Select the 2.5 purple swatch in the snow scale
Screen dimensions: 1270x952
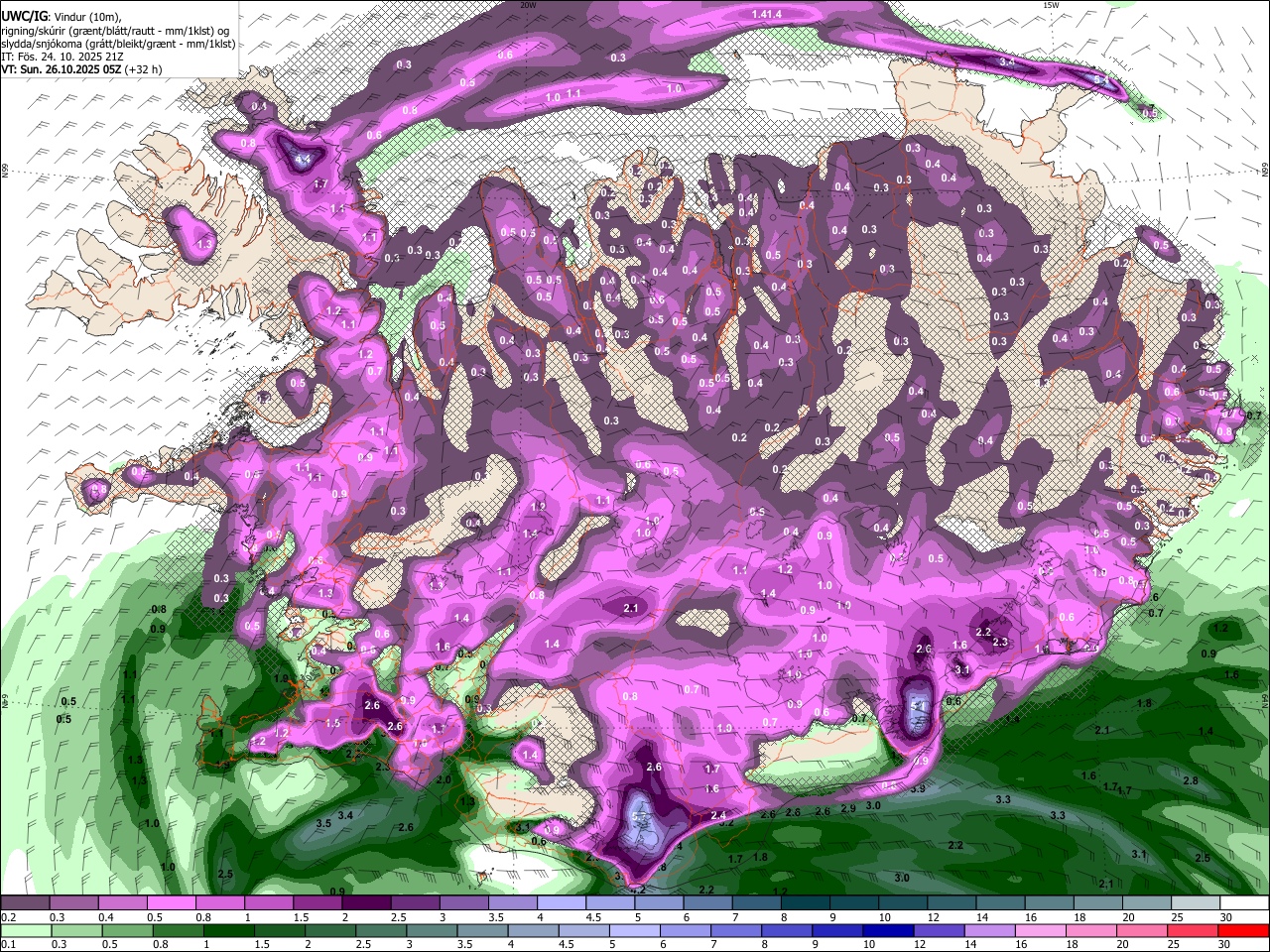[x=415, y=903]
